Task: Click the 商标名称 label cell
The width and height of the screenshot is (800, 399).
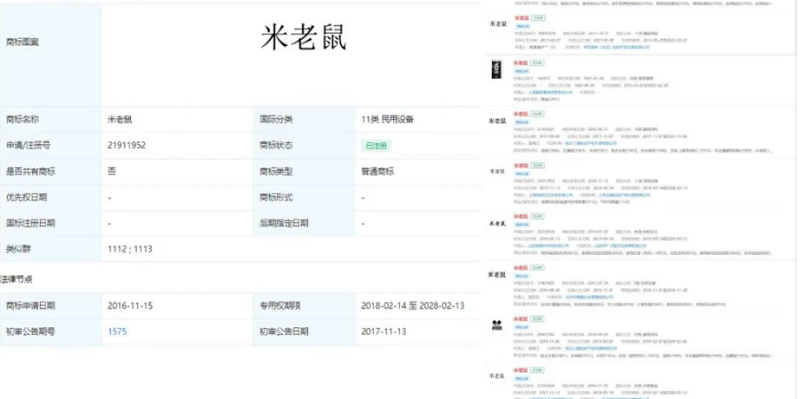Action: 51,119
